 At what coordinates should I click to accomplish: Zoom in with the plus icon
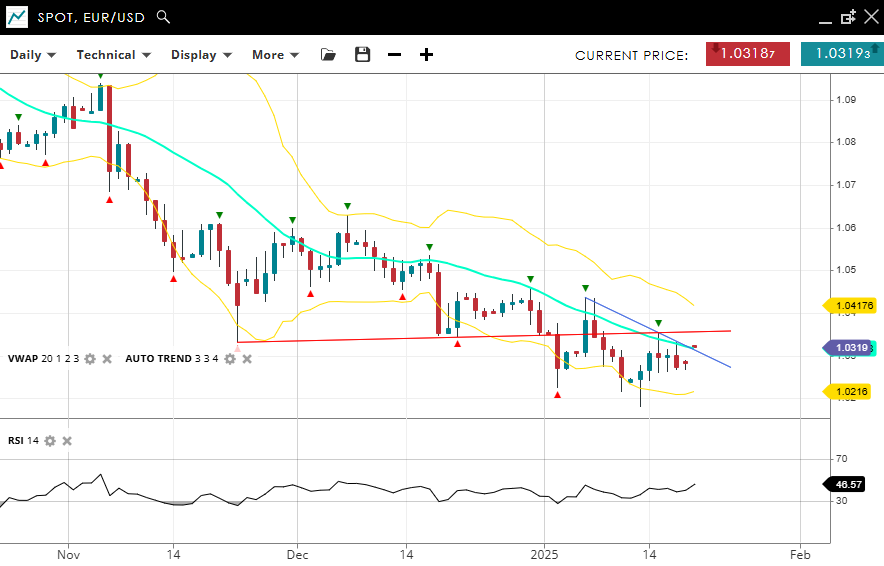(x=426, y=55)
